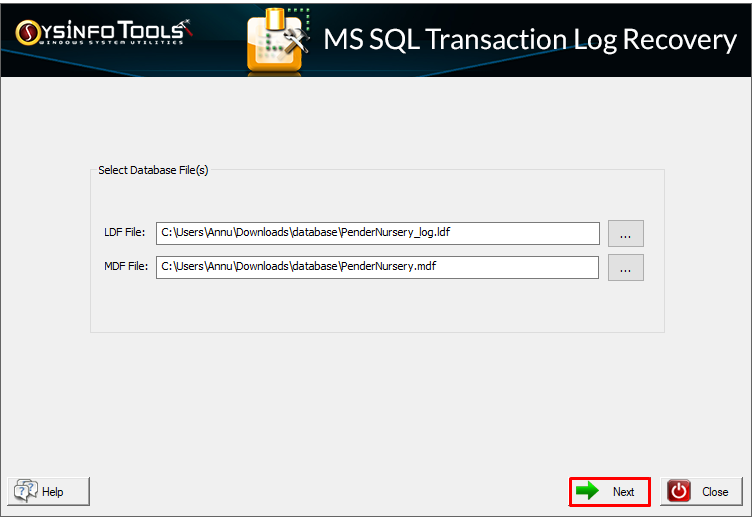Click the Close button

coord(701,492)
